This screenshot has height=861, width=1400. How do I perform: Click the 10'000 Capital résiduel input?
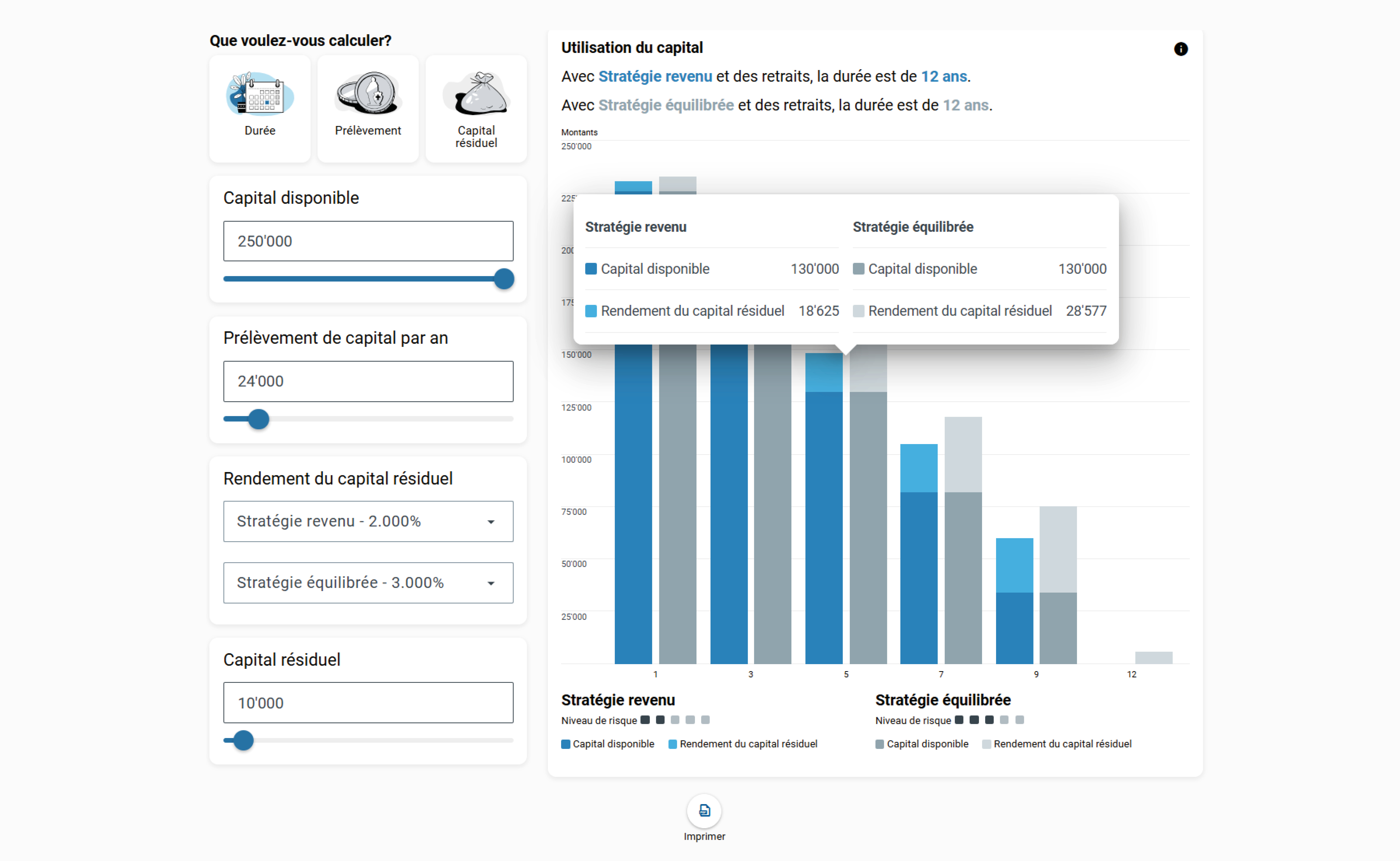point(368,703)
